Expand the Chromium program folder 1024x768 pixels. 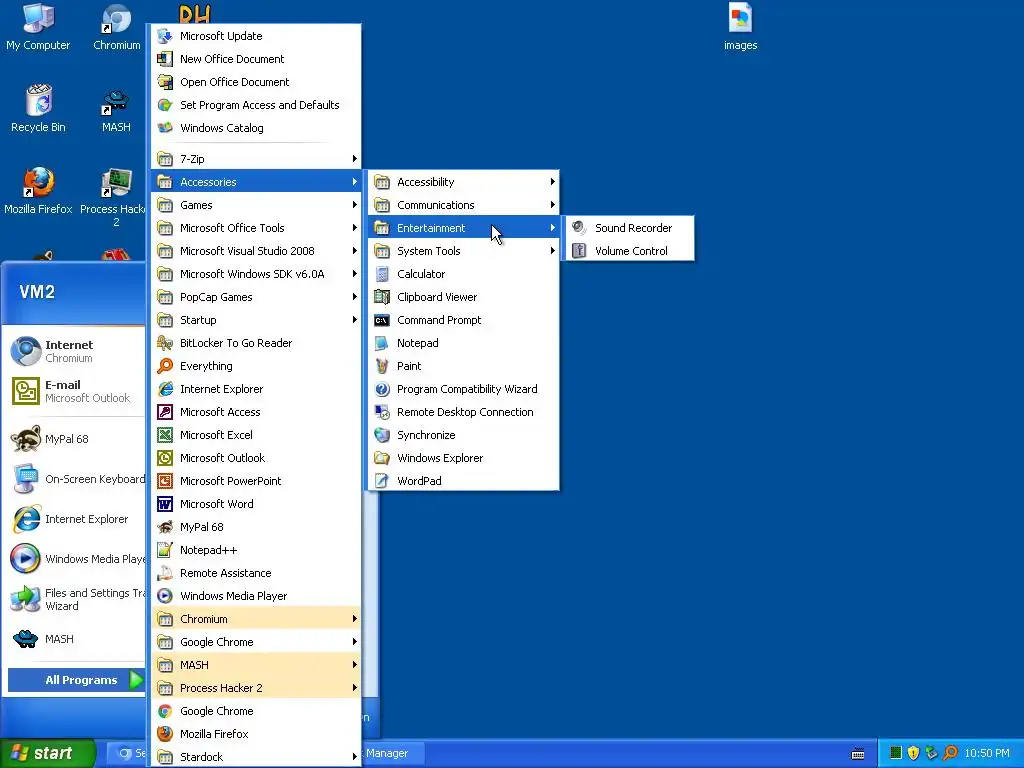pos(256,619)
